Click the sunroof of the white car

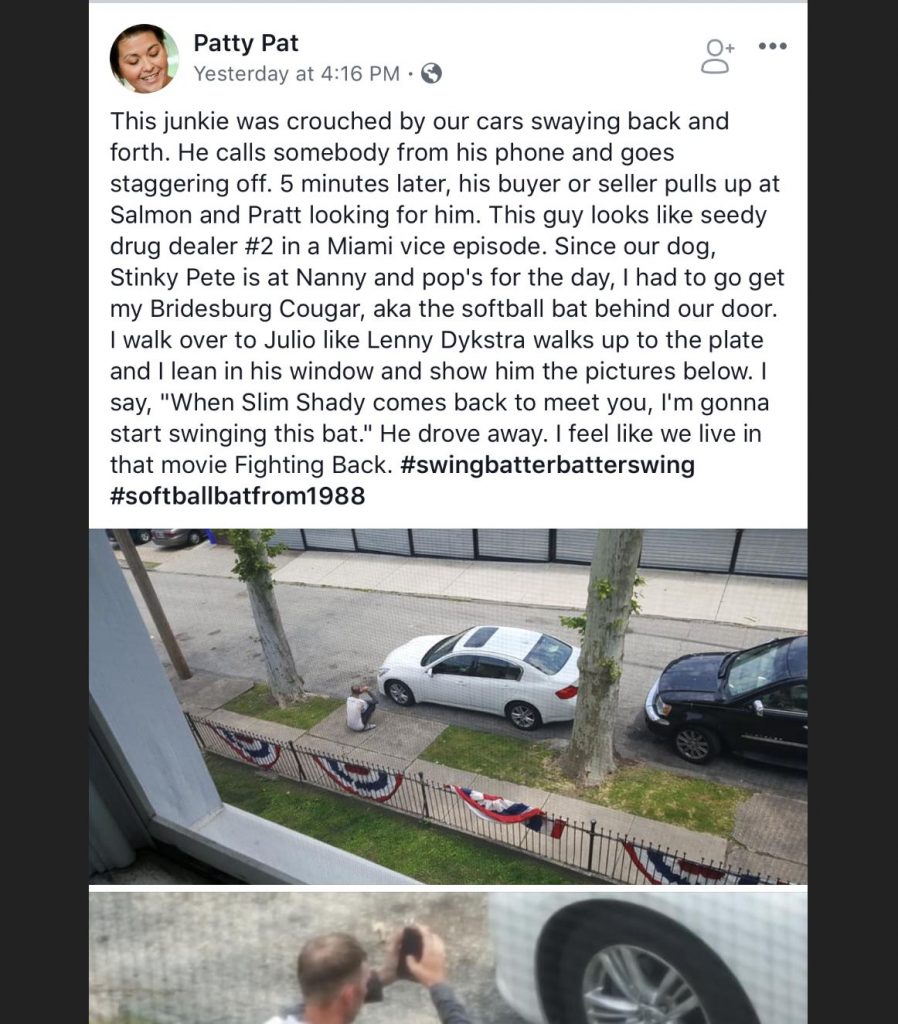pos(481,637)
